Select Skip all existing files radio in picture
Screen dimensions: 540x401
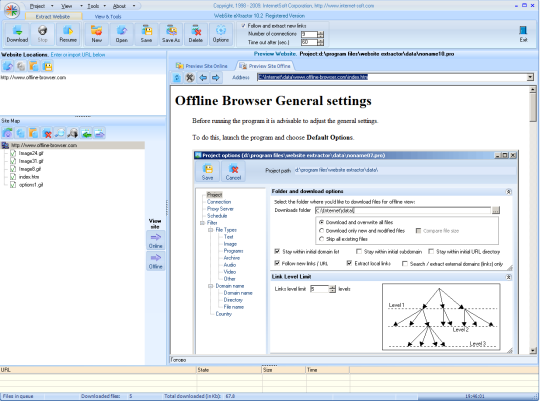[322, 239]
